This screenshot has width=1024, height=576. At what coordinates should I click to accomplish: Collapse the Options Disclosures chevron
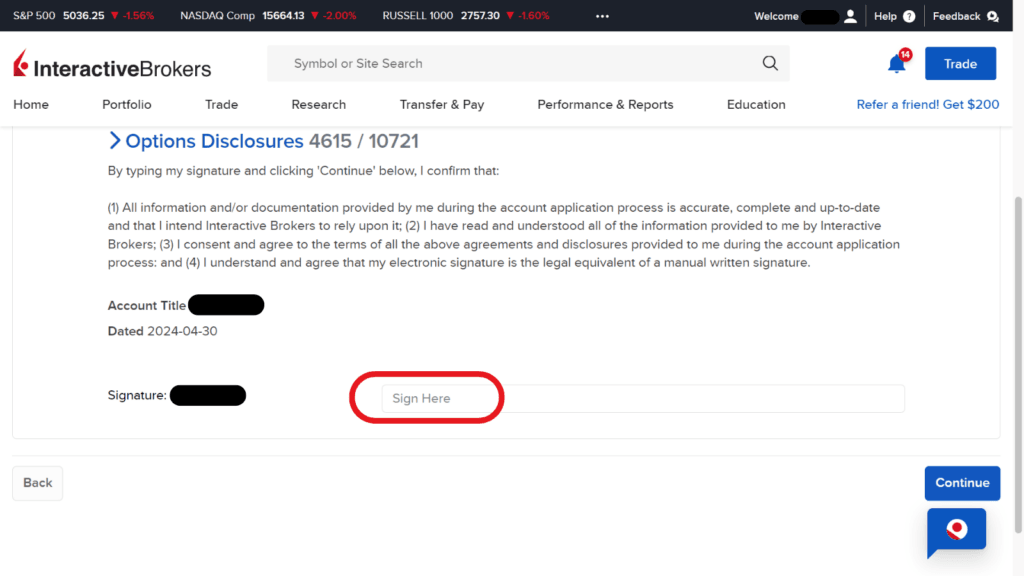tap(115, 141)
